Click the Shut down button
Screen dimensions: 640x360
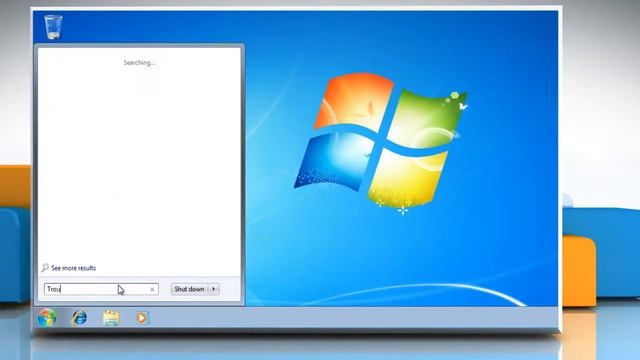(x=189, y=289)
